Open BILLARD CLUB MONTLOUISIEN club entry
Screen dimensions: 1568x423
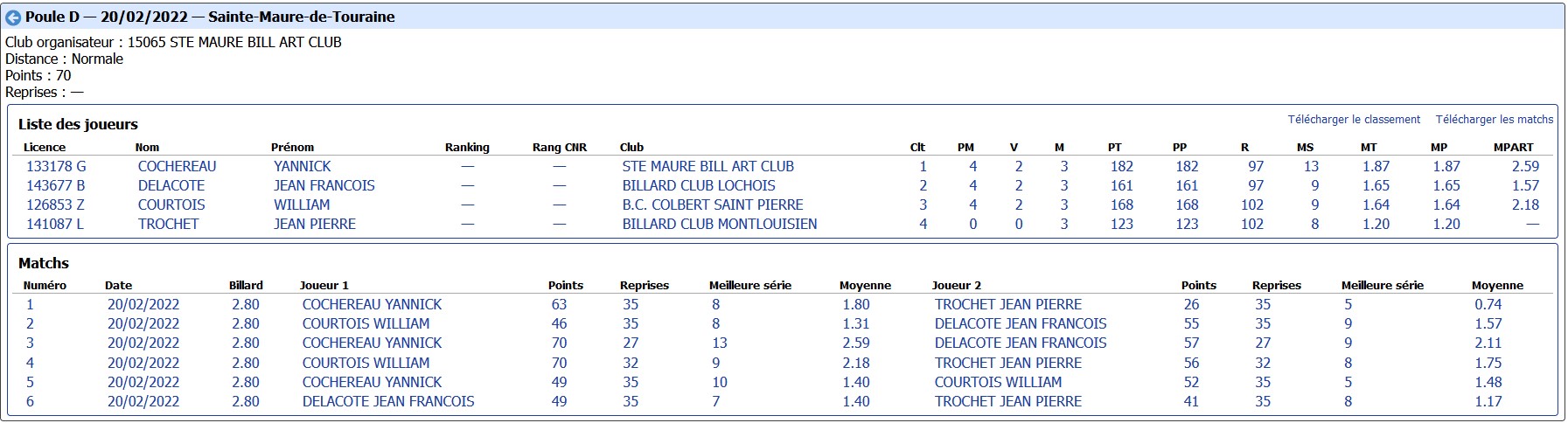[719, 224]
